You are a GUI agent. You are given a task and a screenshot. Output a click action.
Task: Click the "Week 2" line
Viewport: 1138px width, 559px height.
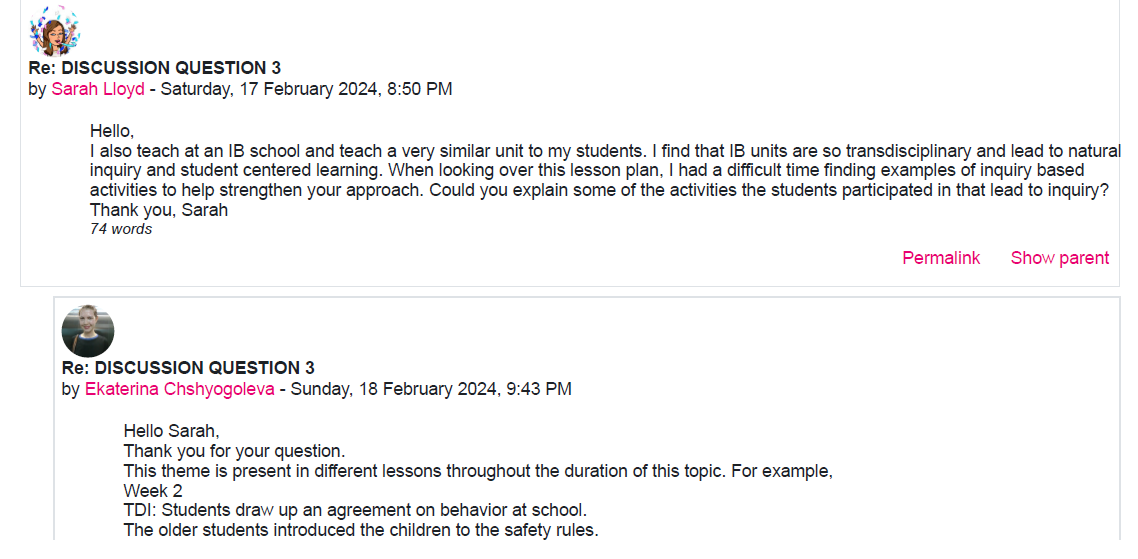coord(153,491)
